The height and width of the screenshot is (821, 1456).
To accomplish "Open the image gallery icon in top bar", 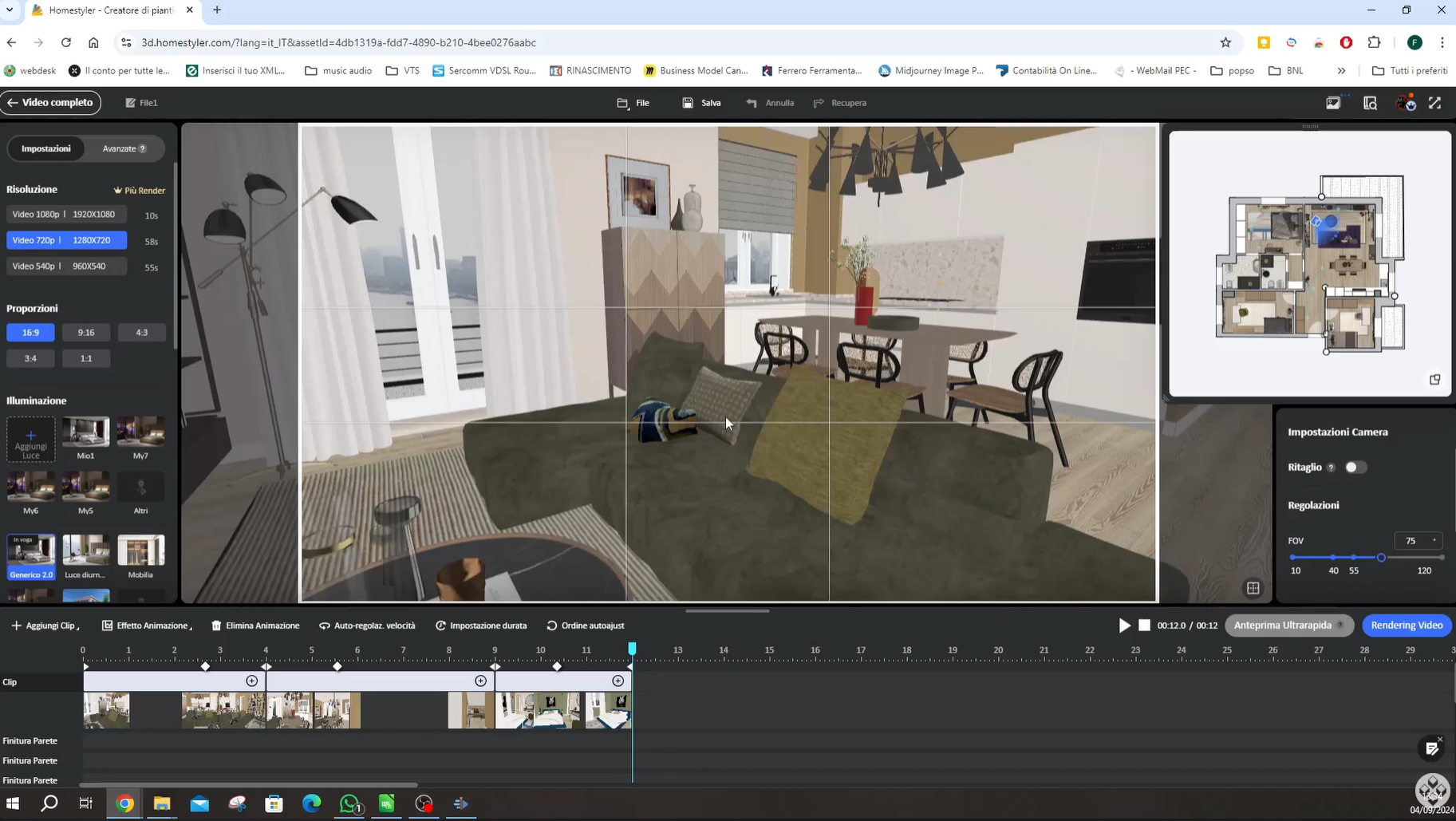I will [1333, 103].
